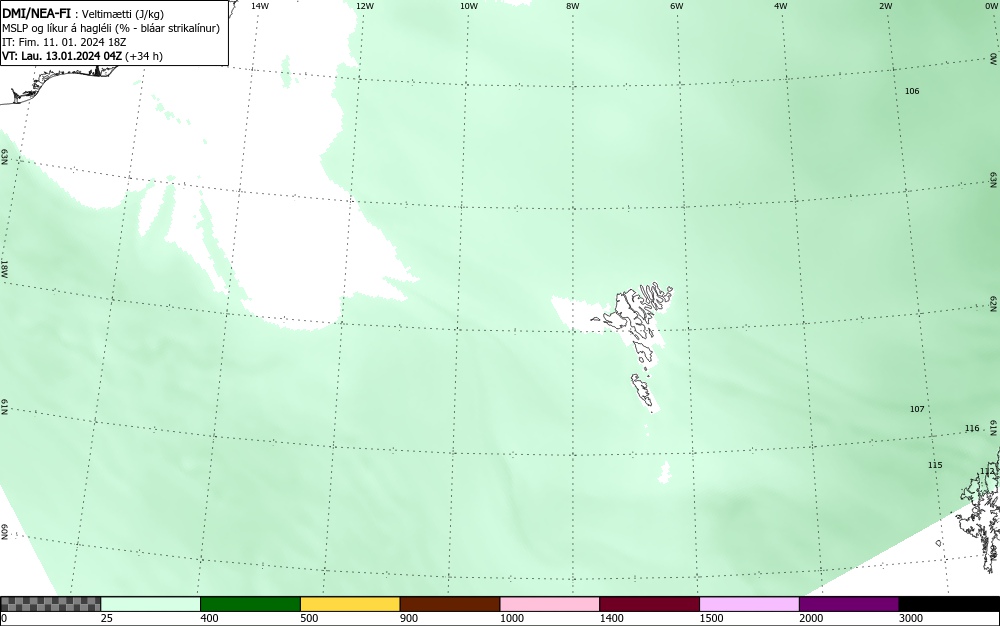Click the legend value 500
1000x626 pixels.
click(x=309, y=618)
